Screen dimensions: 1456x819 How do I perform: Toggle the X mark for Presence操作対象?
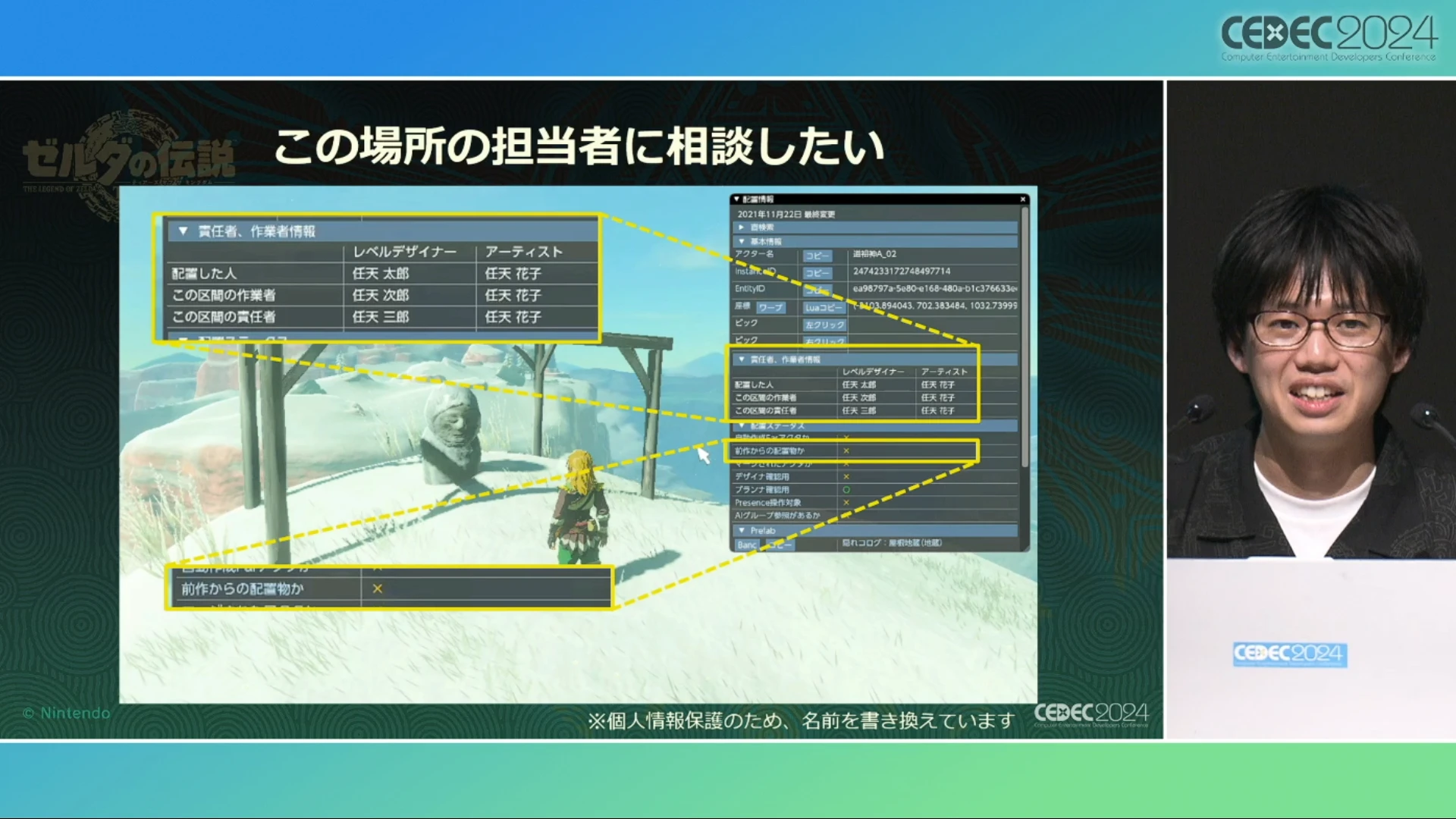[846, 503]
